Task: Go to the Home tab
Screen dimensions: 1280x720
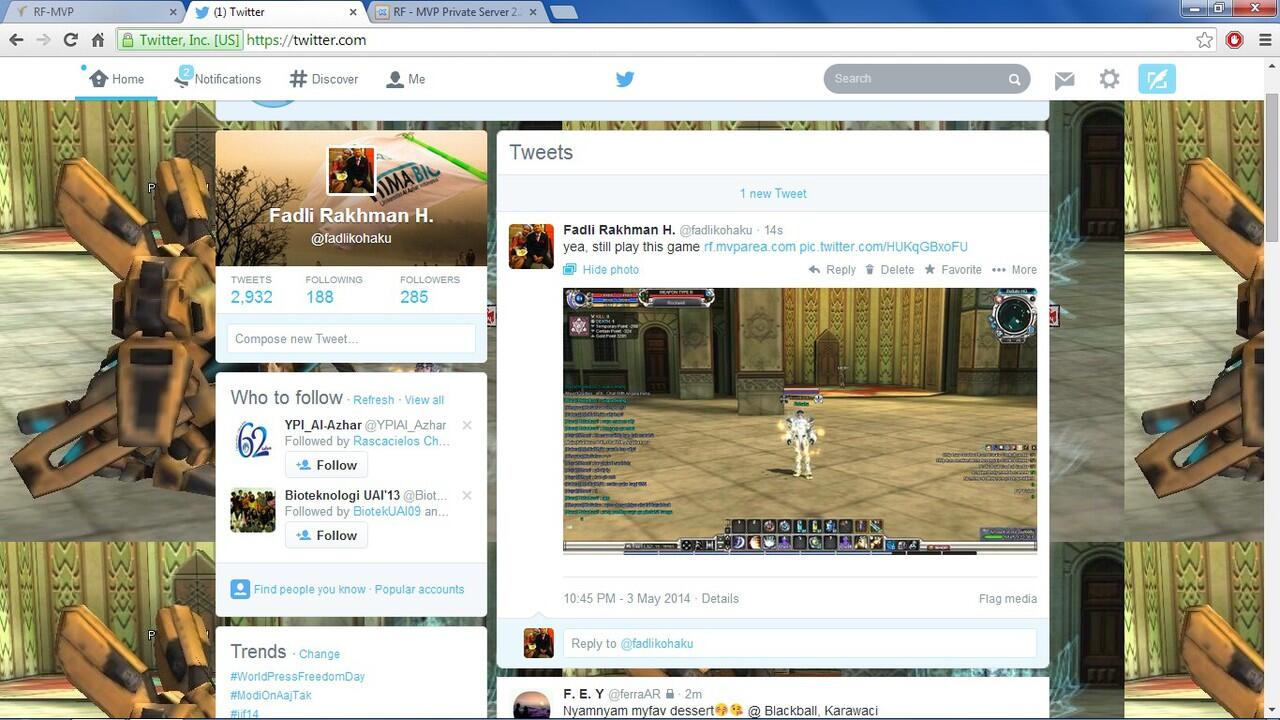Action: point(117,79)
